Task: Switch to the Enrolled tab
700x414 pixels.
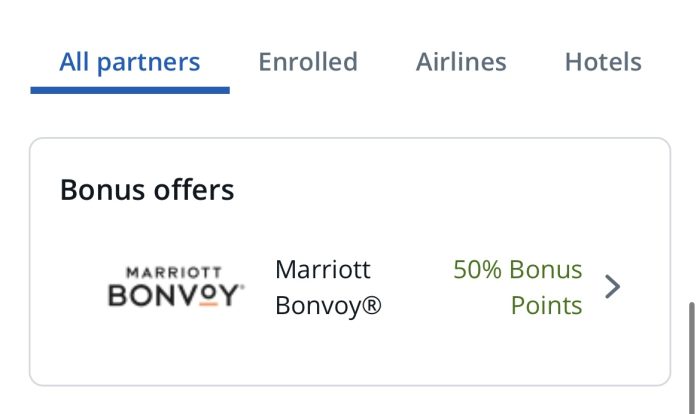Action: tap(308, 62)
